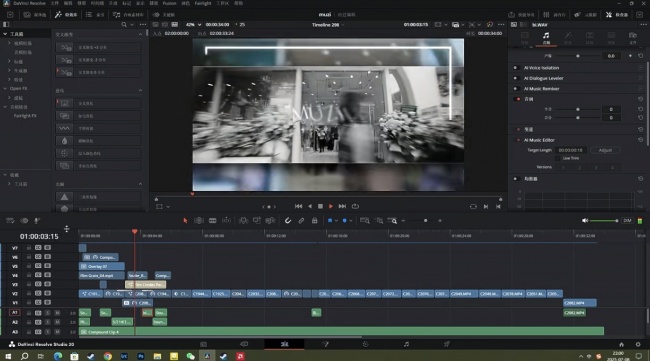Adjust the volume slider in the inspector
Viewport: 650px width, 361px height.
(x=578, y=56)
